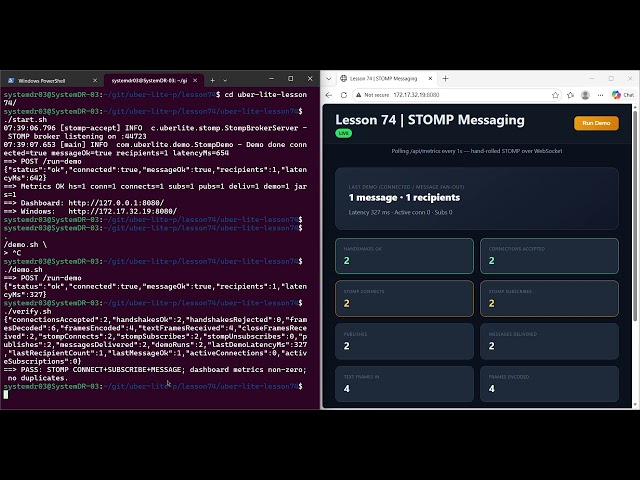Click the Connections Accepted metric card
The width and height of the screenshot is (640, 480).
(x=549, y=256)
